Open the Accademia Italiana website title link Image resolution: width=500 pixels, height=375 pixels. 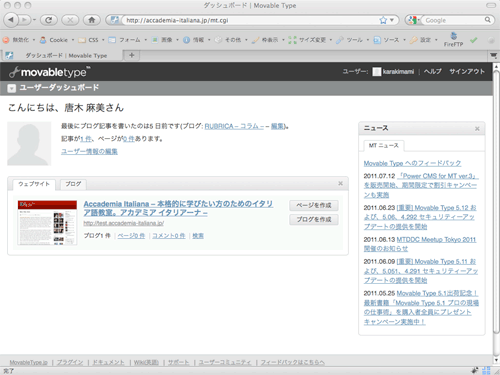(x=178, y=208)
